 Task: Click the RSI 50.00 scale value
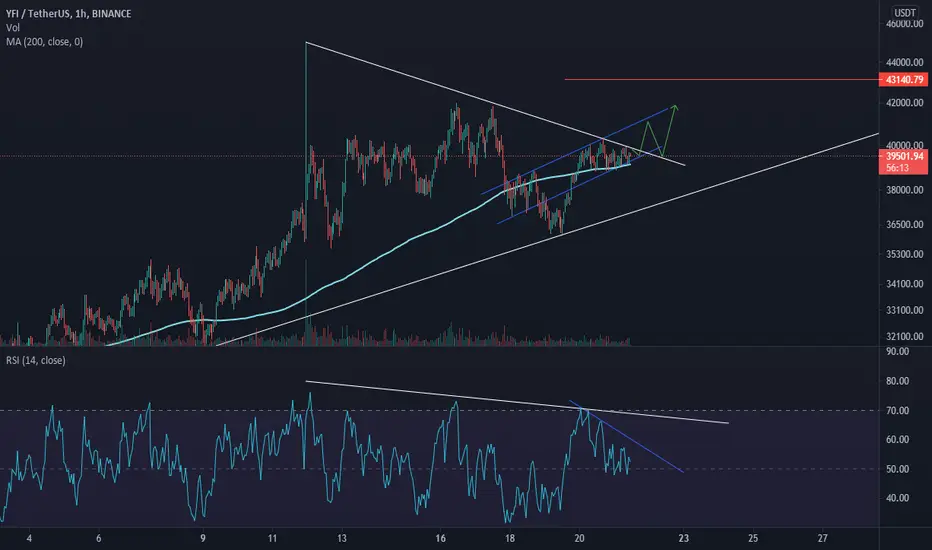click(x=898, y=469)
